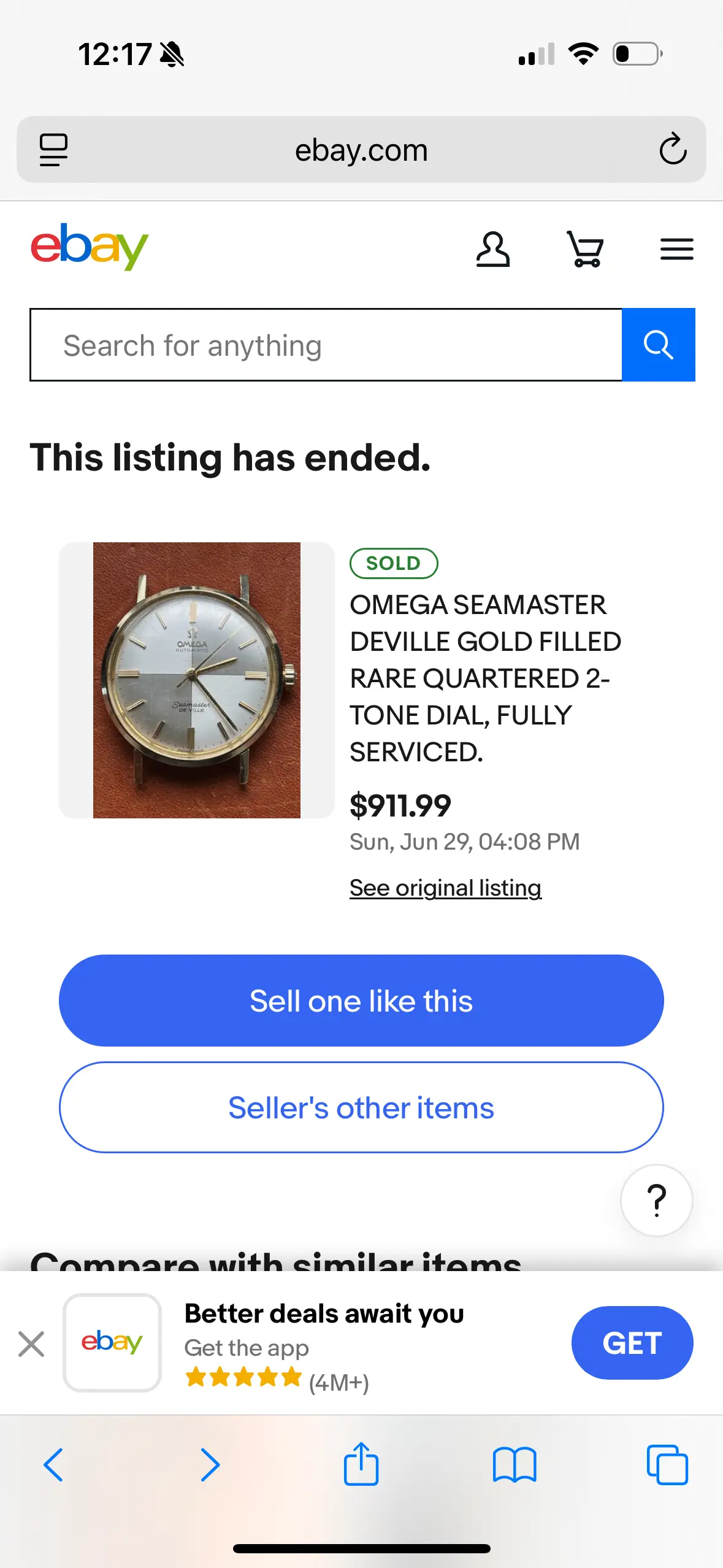Show Safari open tabs overview

(x=667, y=1465)
